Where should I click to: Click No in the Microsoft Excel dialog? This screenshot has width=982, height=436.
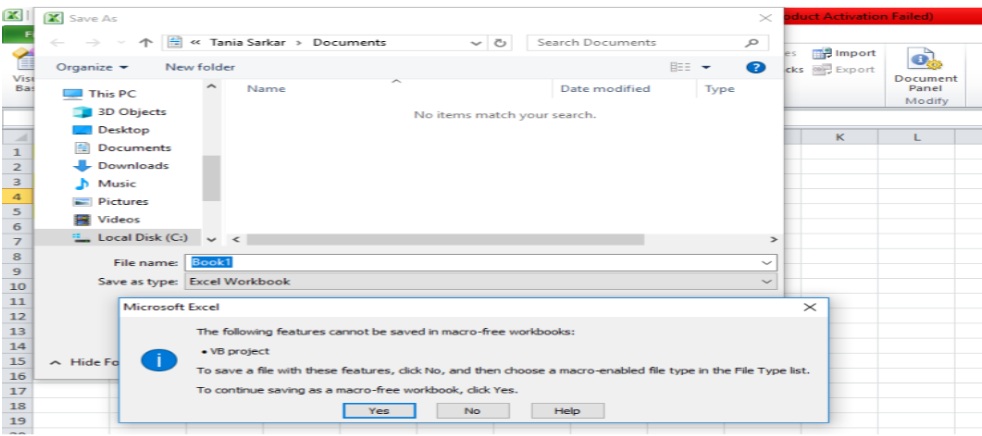coord(473,411)
